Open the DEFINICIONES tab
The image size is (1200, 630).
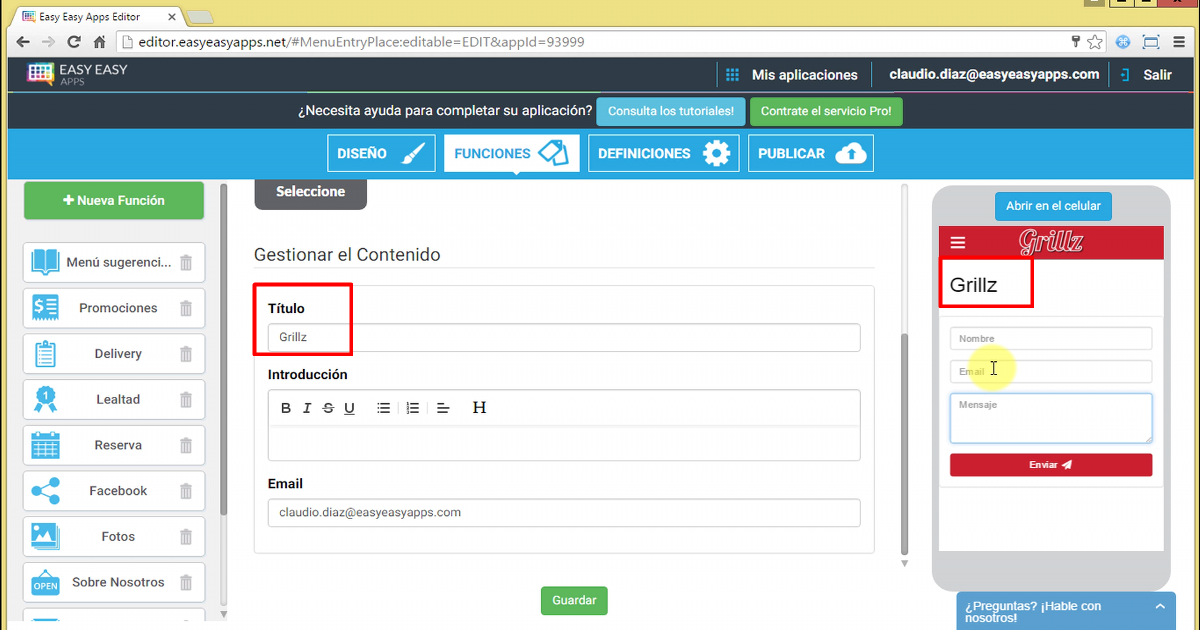click(x=663, y=154)
